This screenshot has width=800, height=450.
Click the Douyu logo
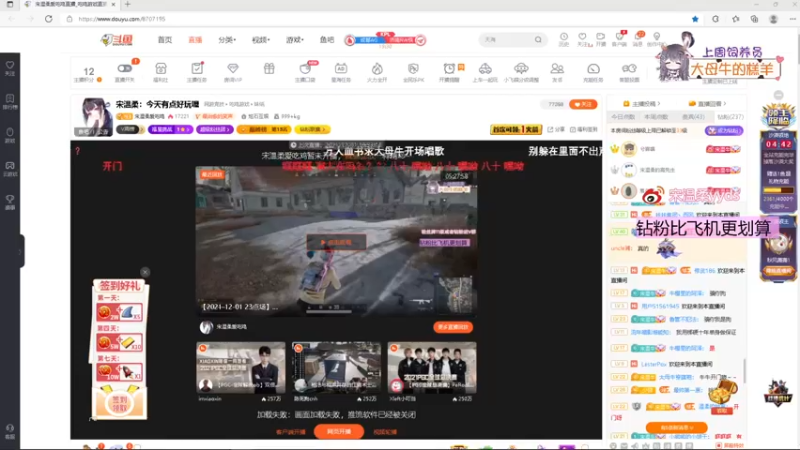[117, 40]
